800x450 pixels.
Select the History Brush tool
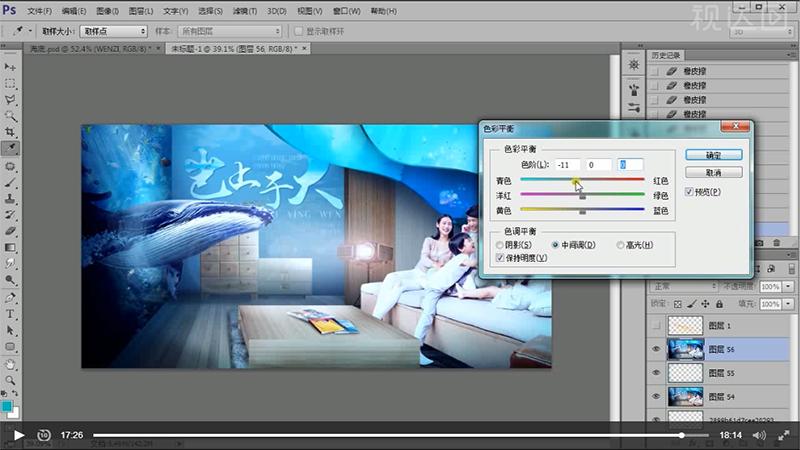point(10,215)
